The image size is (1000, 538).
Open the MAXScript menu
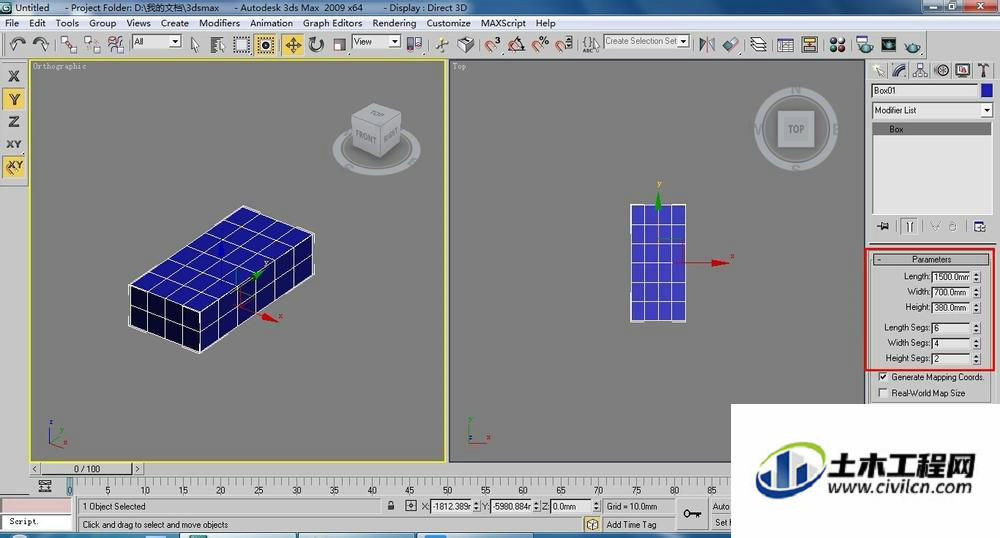(503, 23)
